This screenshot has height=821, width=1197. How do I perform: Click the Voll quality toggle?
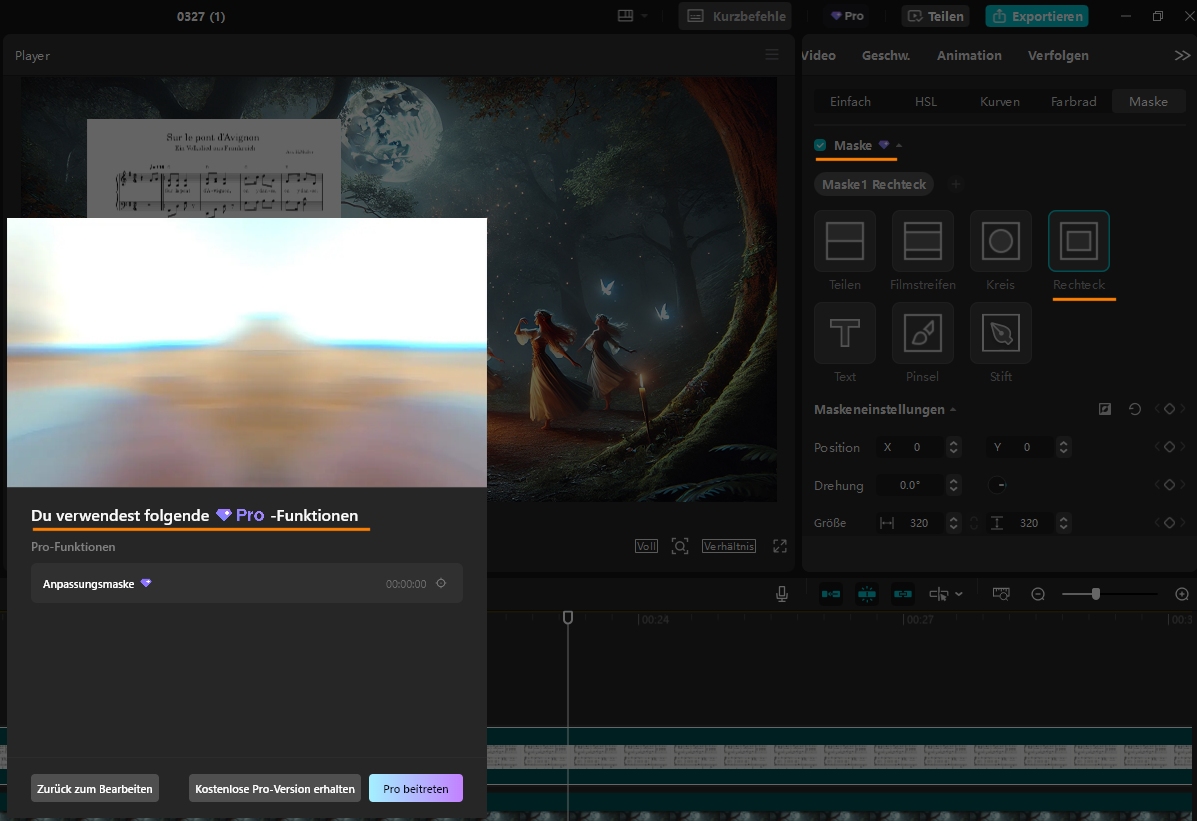point(646,546)
